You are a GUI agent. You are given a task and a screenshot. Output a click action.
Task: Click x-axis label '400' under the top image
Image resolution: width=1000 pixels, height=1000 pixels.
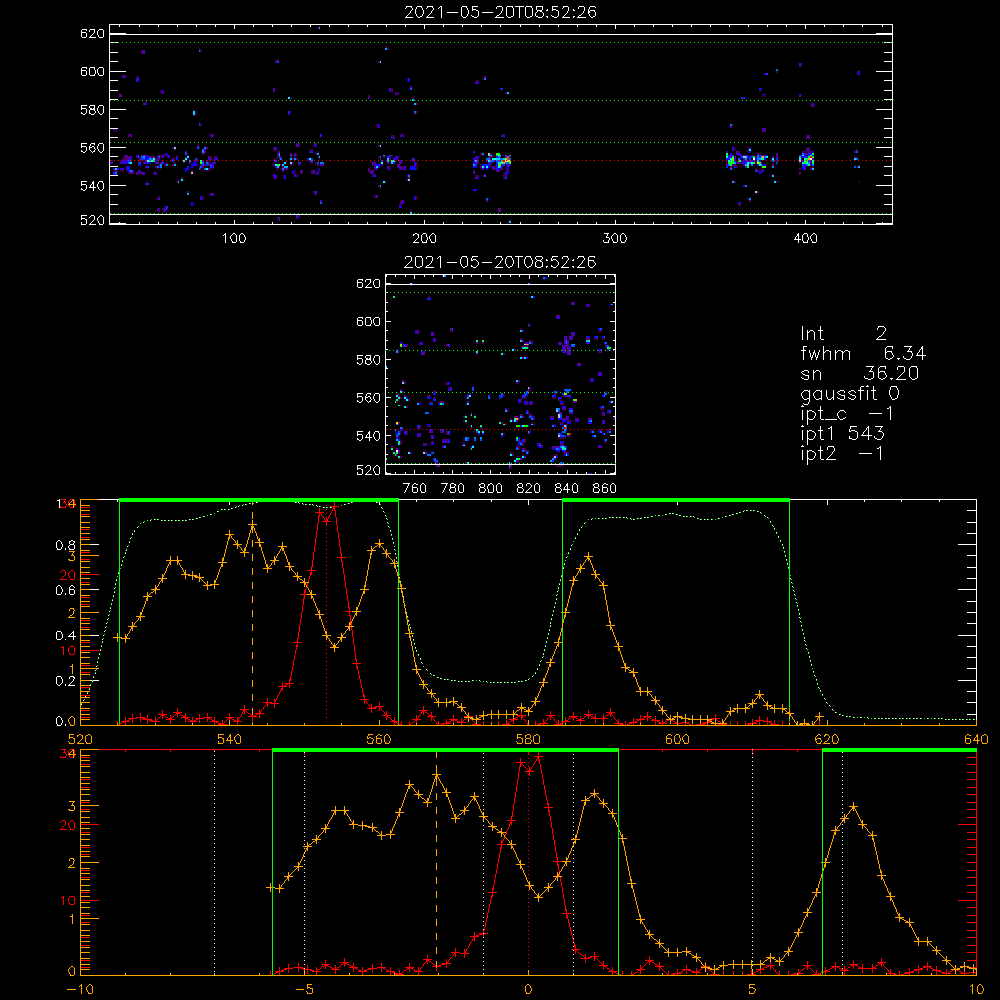pyautogui.click(x=805, y=238)
